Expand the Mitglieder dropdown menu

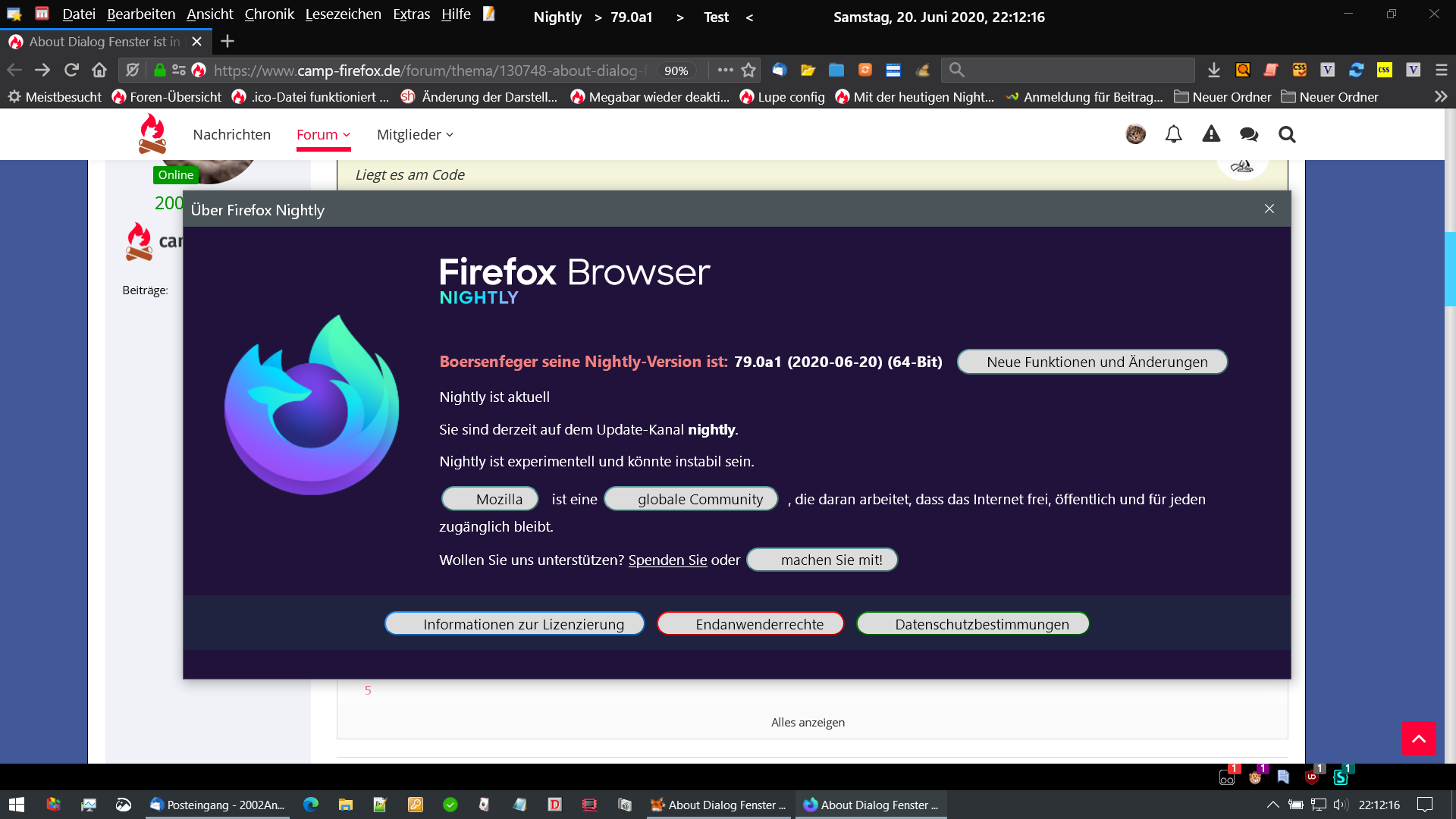[x=415, y=134]
